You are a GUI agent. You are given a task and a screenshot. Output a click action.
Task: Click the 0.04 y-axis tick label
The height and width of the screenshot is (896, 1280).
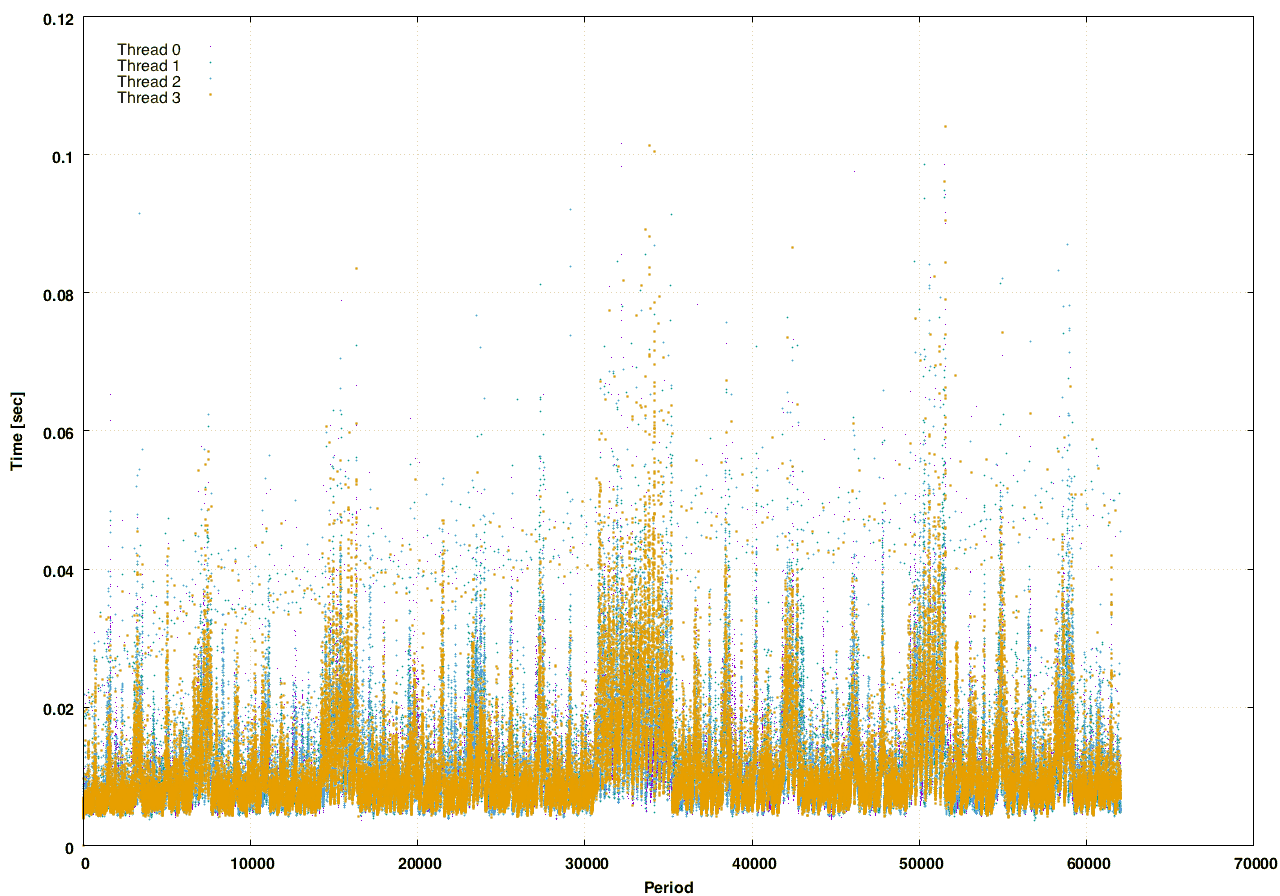[57, 570]
